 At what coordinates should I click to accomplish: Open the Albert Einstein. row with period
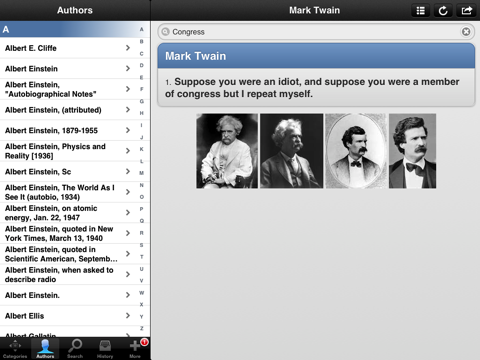(68, 295)
